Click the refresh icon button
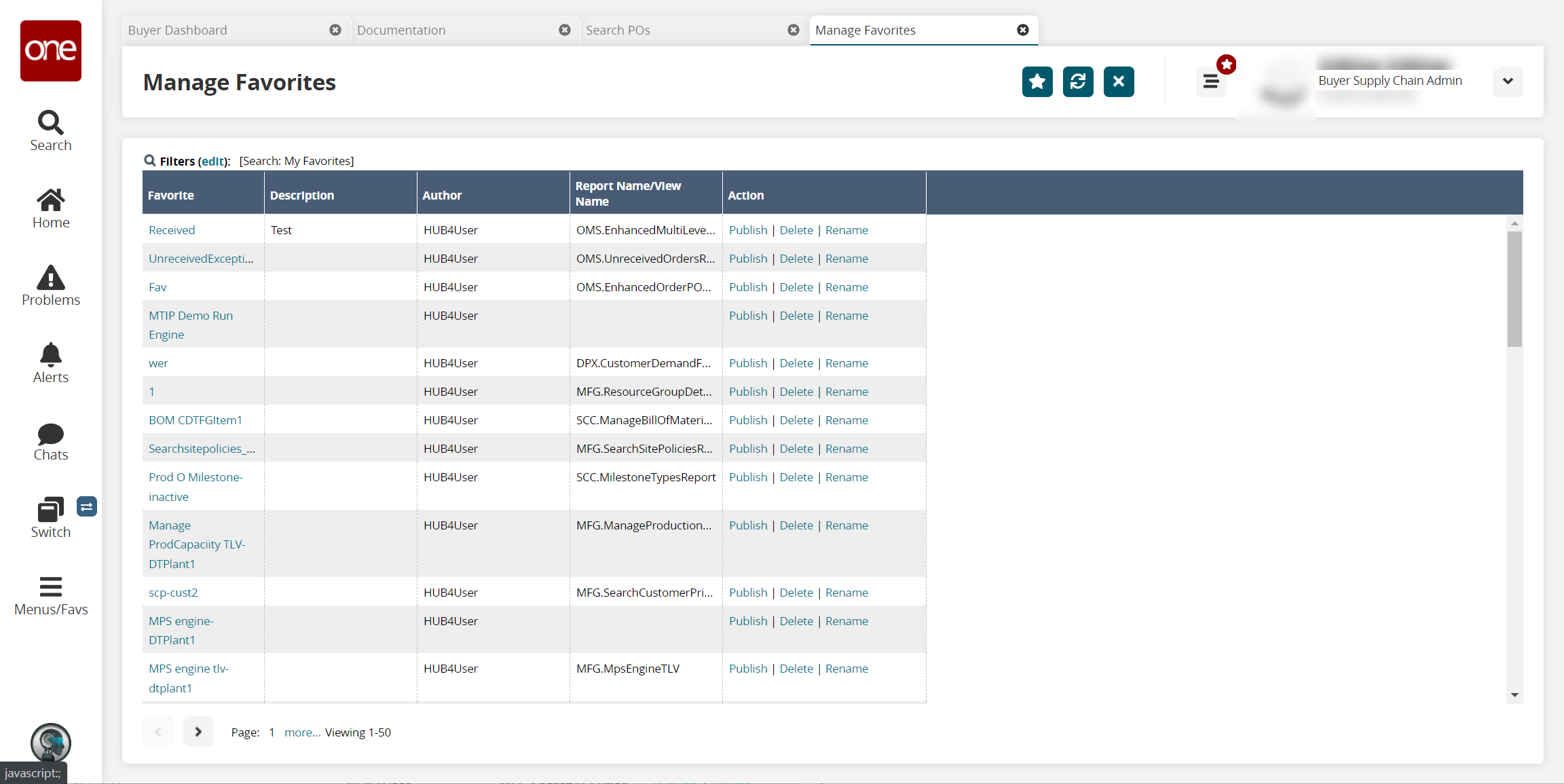Screen dimensions: 1564x784 point(1077,82)
